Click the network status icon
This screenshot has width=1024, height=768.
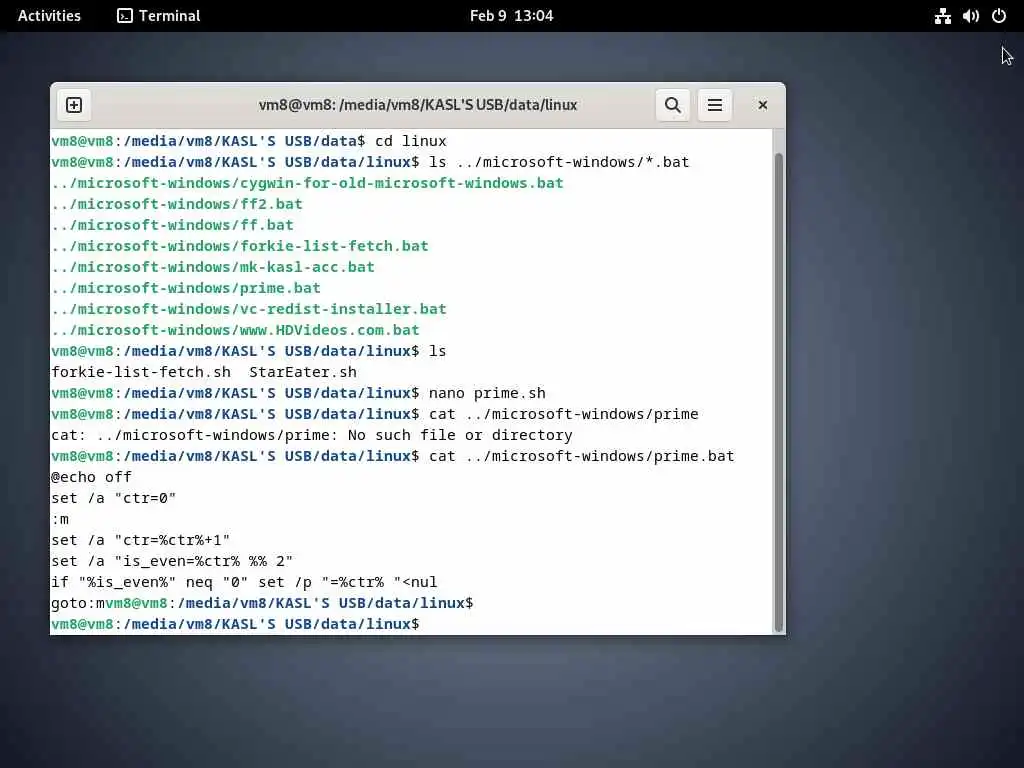point(942,16)
